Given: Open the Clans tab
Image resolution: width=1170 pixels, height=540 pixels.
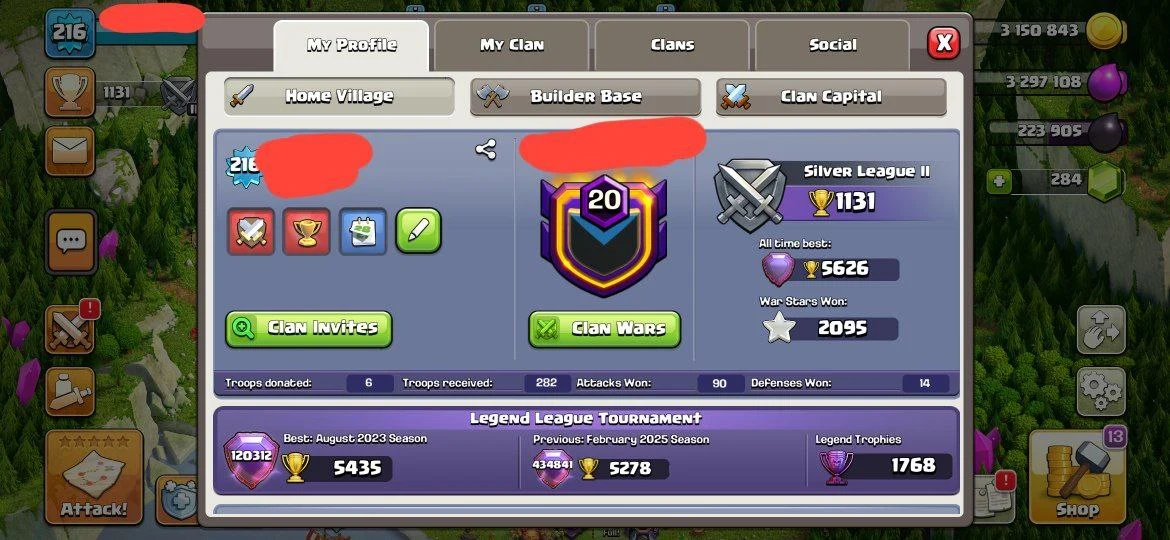Looking at the screenshot, I should click(672, 45).
